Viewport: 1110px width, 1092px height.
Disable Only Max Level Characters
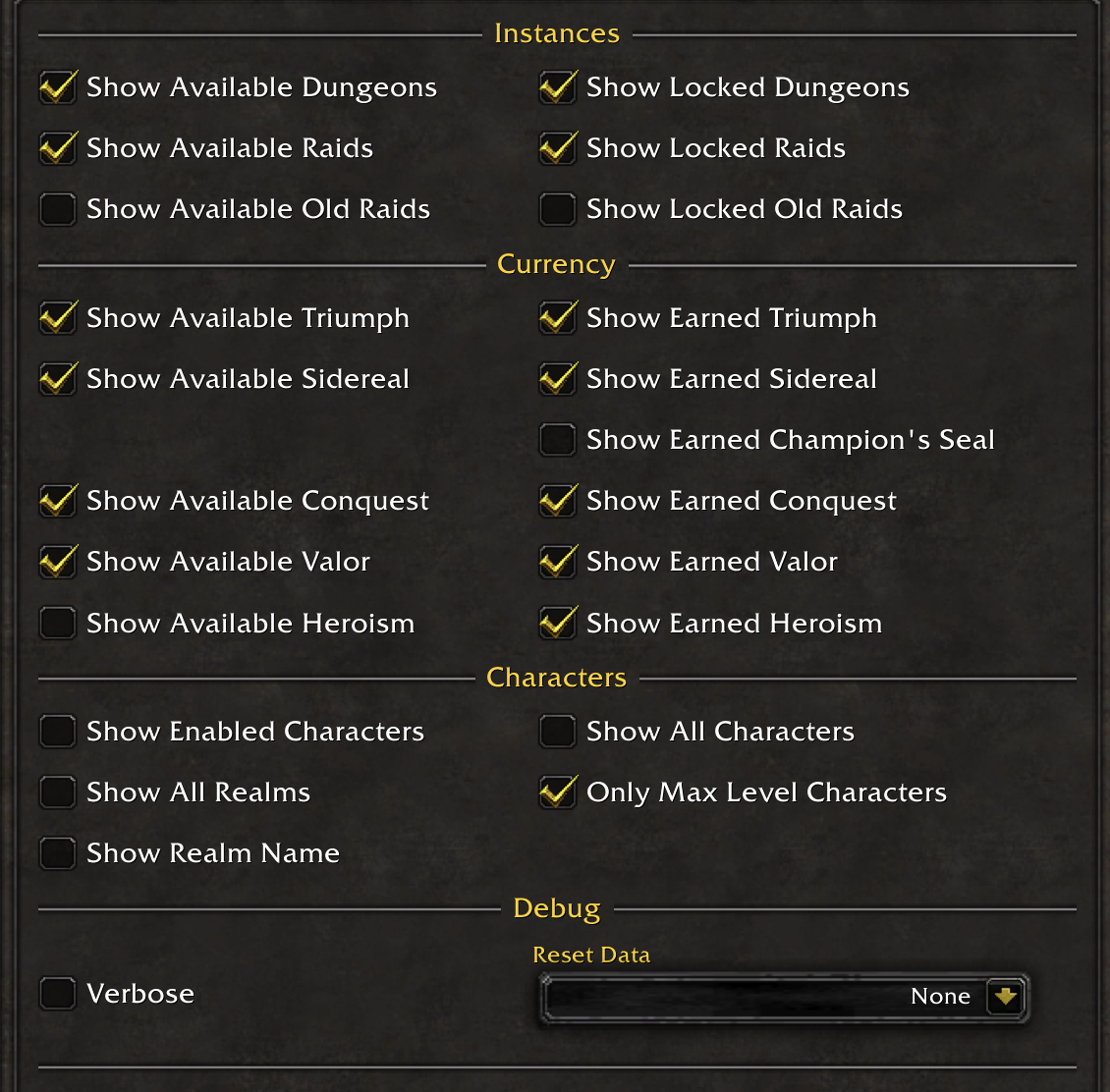[558, 792]
